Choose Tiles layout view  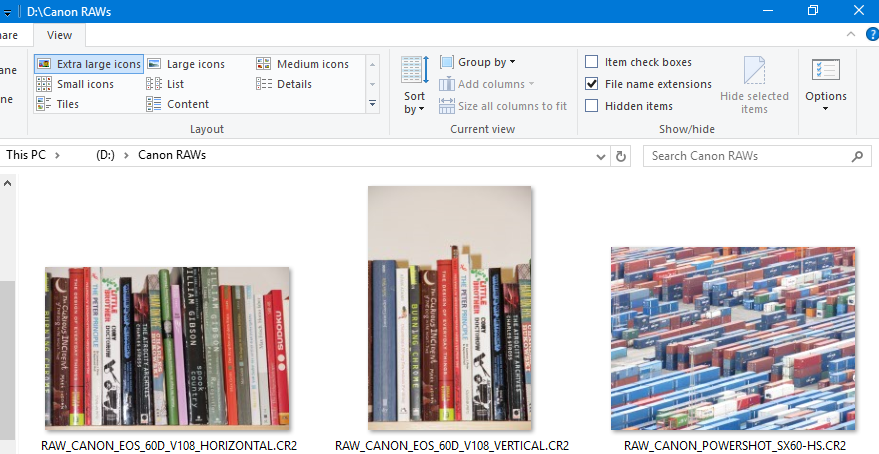[58, 104]
